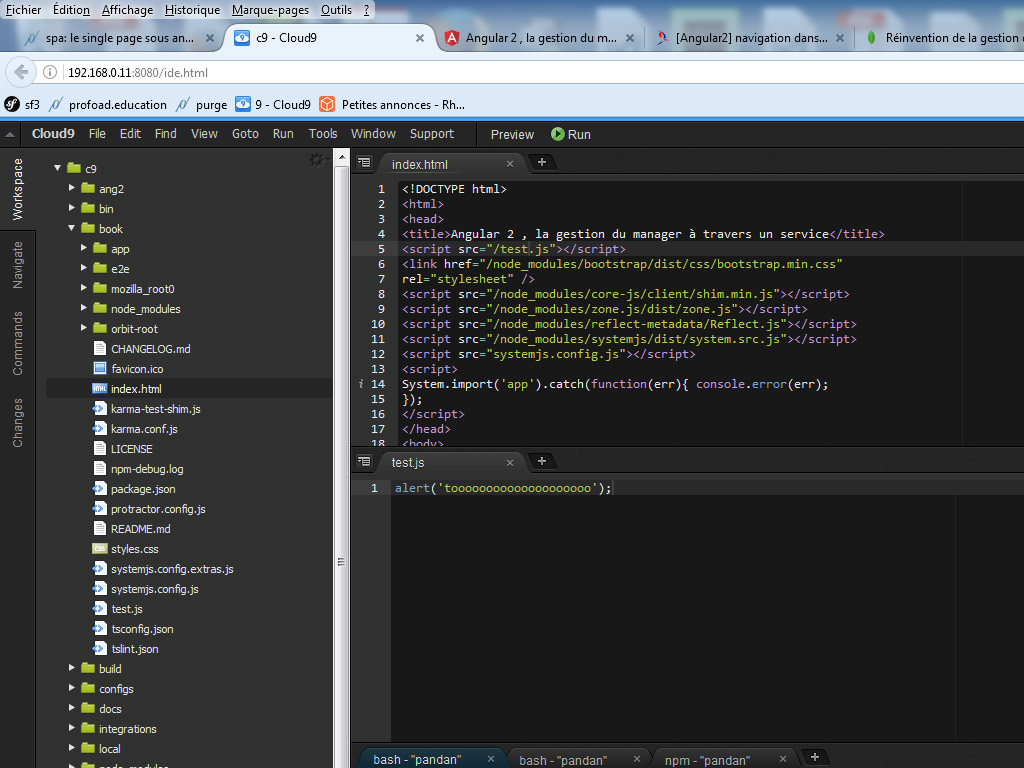Open the 9 - Cloud9 bookmark

pos(273,104)
